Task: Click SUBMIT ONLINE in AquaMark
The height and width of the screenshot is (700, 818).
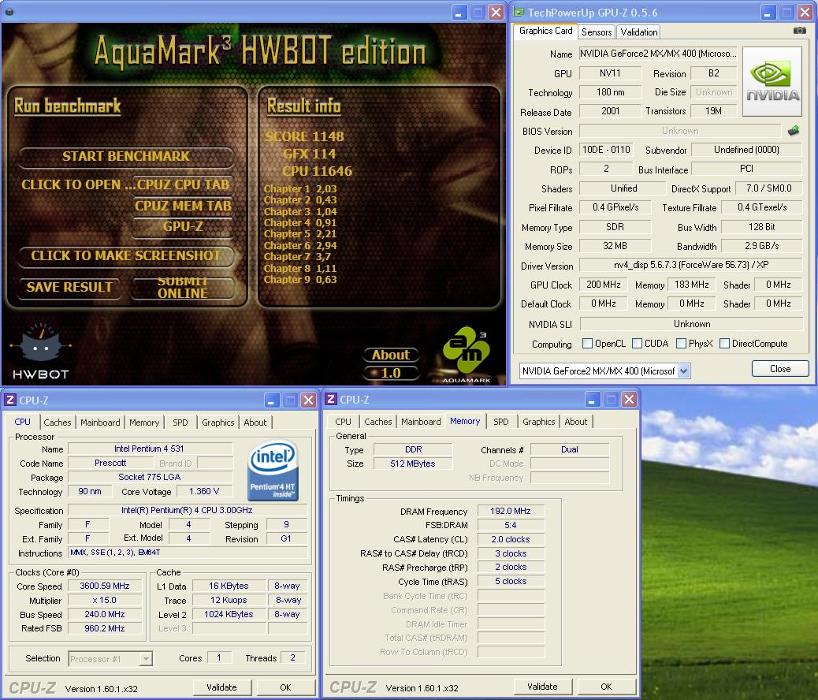Action: coord(182,287)
